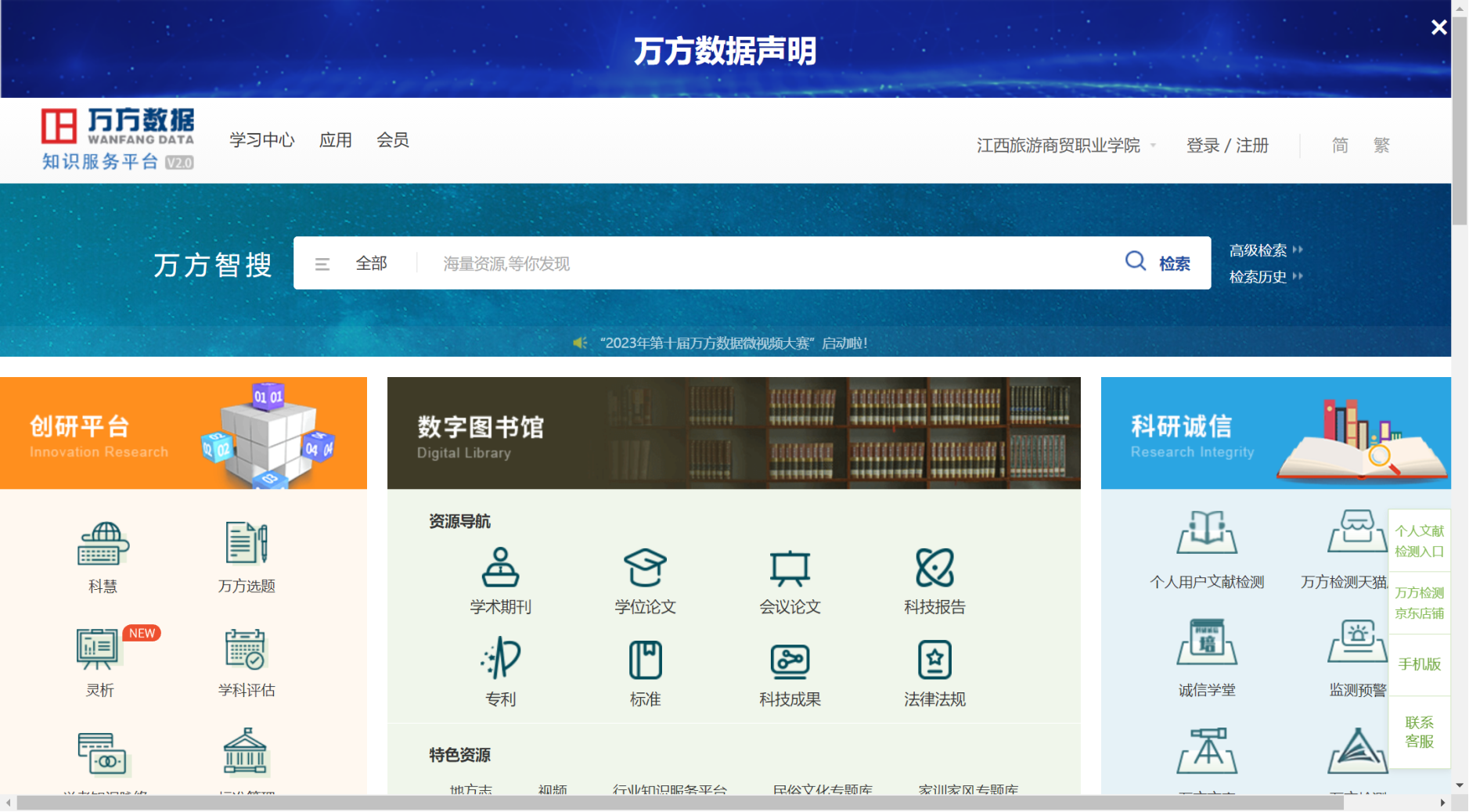Open the 科慧 keyboard-globe icon

tap(103, 543)
